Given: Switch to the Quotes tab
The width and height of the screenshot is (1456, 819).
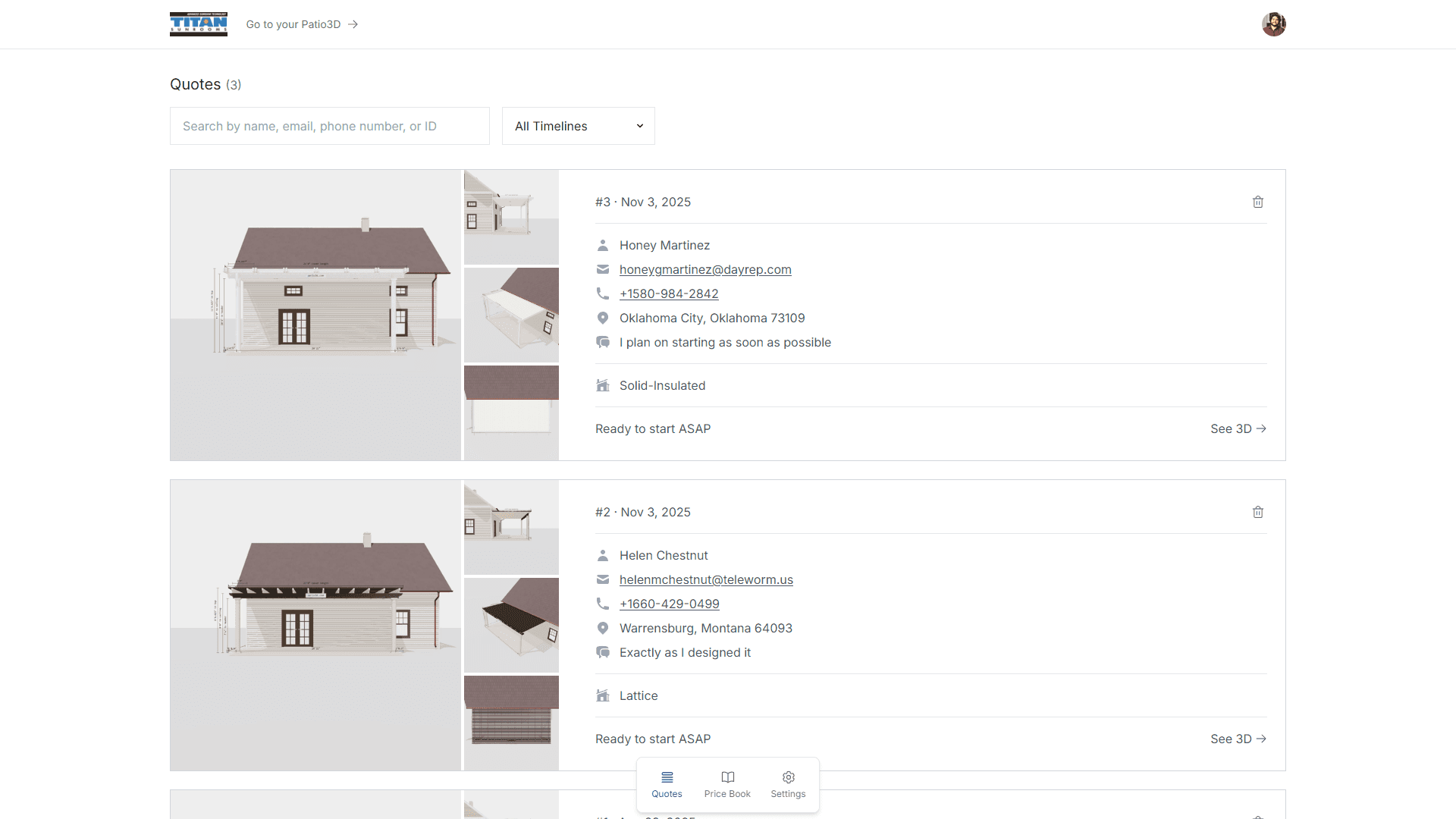Looking at the screenshot, I should coord(667,784).
